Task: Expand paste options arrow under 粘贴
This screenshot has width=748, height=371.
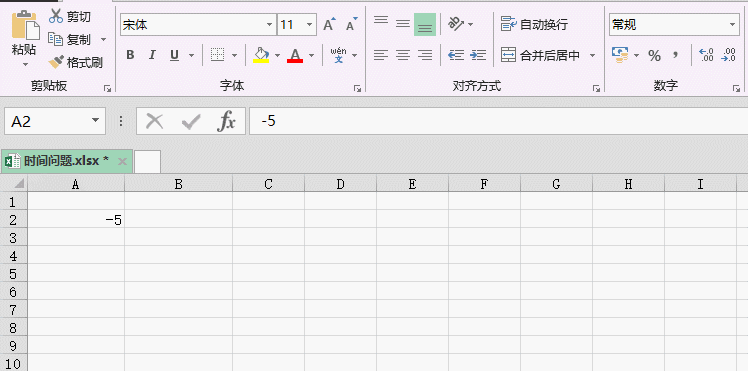Action: tap(25, 64)
